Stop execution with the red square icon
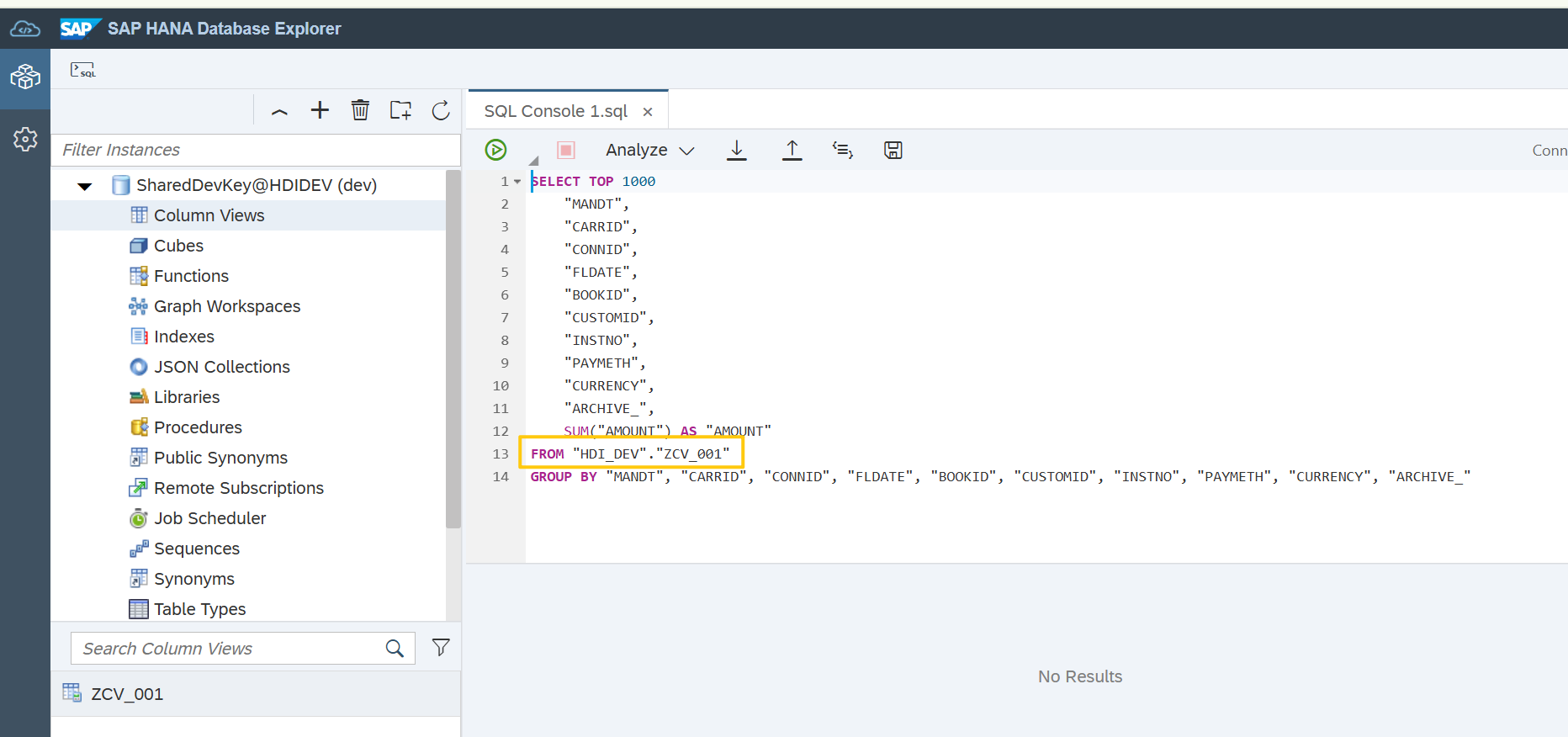The image size is (1568, 737). point(566,150)
